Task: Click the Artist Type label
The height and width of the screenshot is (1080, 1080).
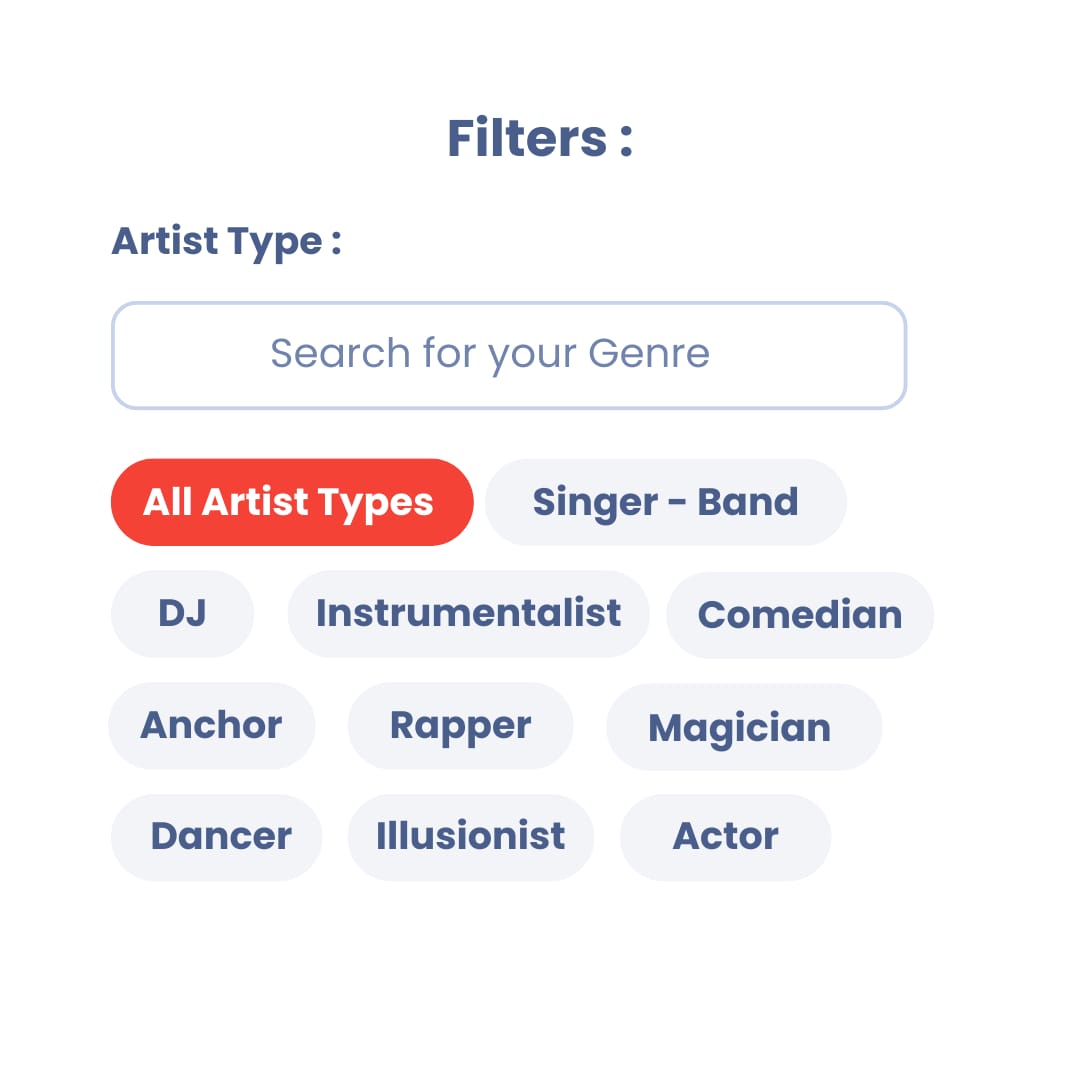Action: click(x=226, y=242)
